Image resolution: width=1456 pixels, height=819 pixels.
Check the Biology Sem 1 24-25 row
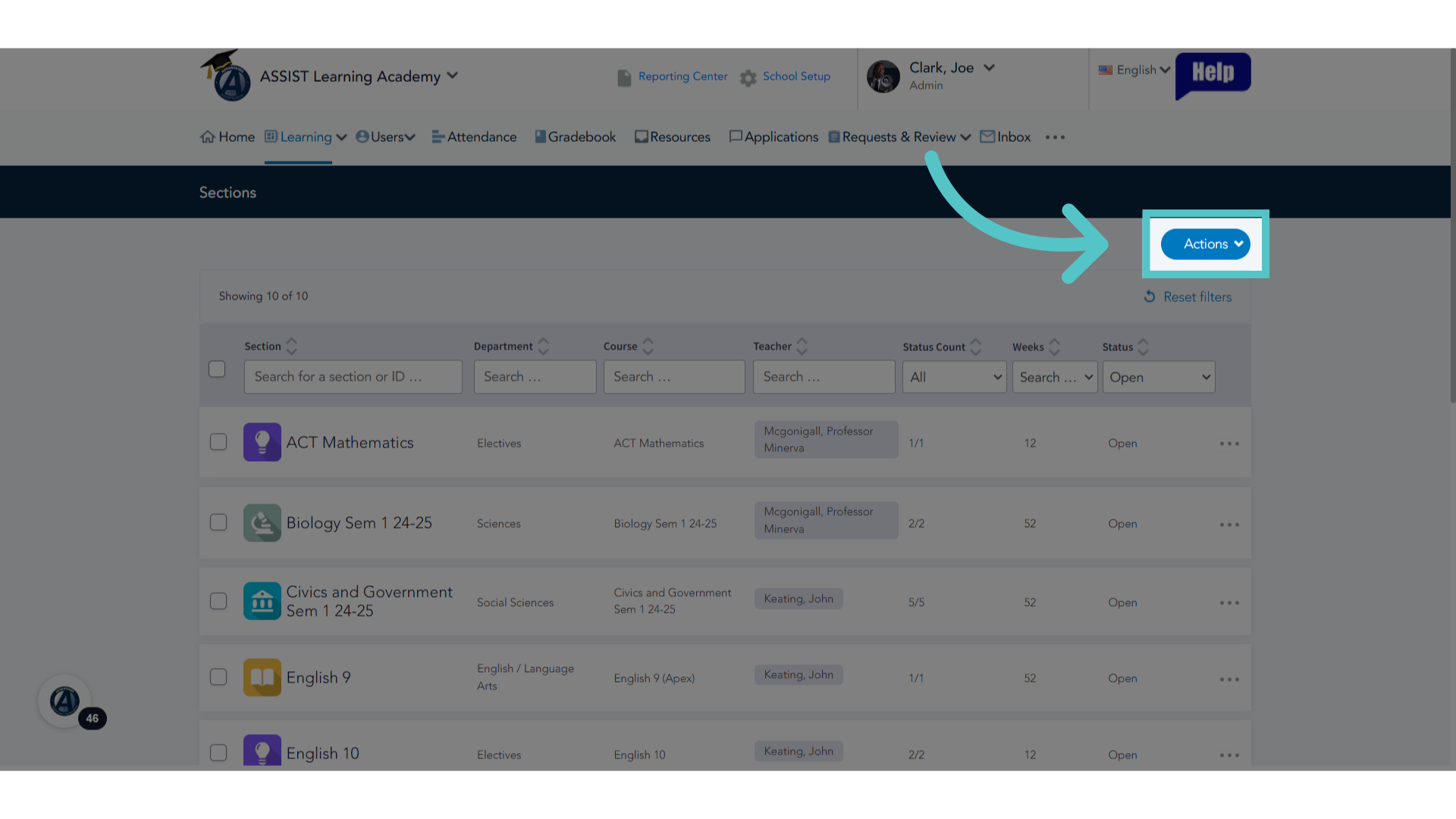[218, 522]
